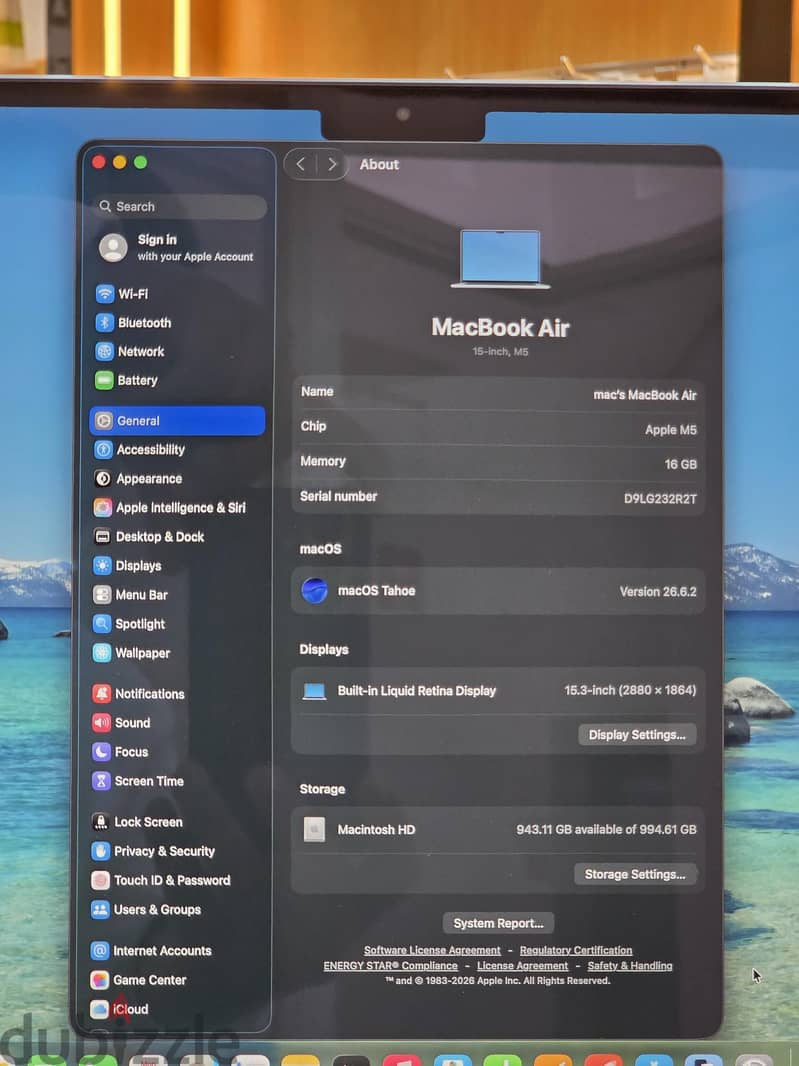The image size is (799, 1066).
Task: Open Software License Agreement link
Action: click(432, 950)
